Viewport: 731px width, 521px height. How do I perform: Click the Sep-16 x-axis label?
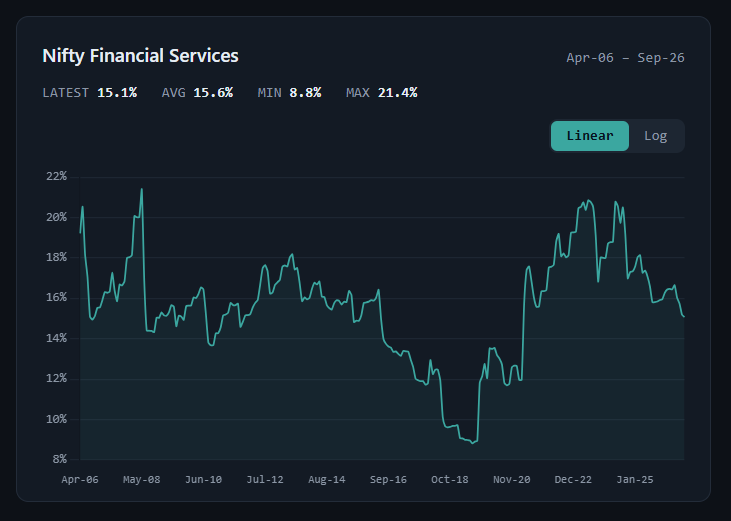(388, 480)
